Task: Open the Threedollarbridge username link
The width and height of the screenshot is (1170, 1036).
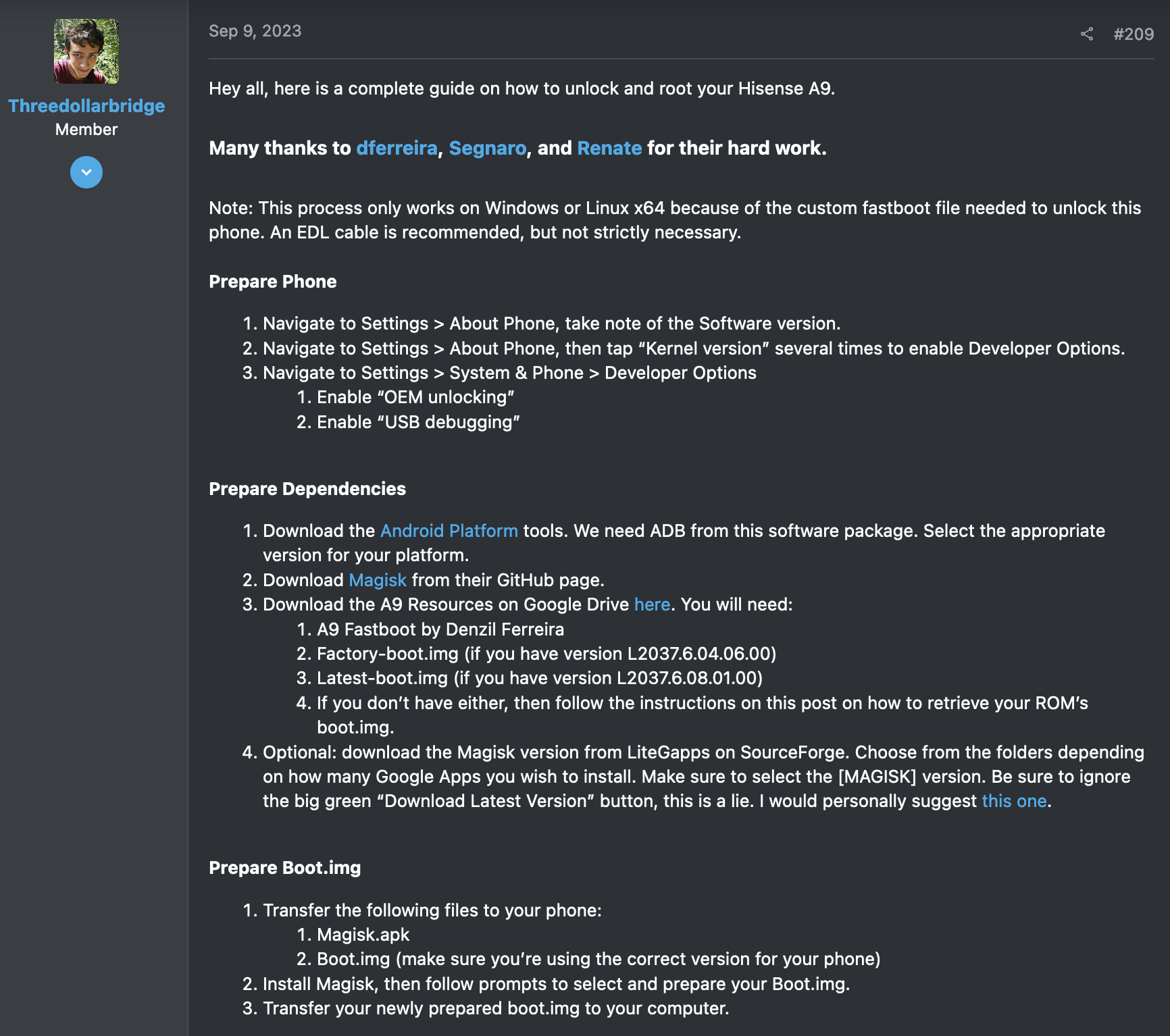Action: click(86, 106)
